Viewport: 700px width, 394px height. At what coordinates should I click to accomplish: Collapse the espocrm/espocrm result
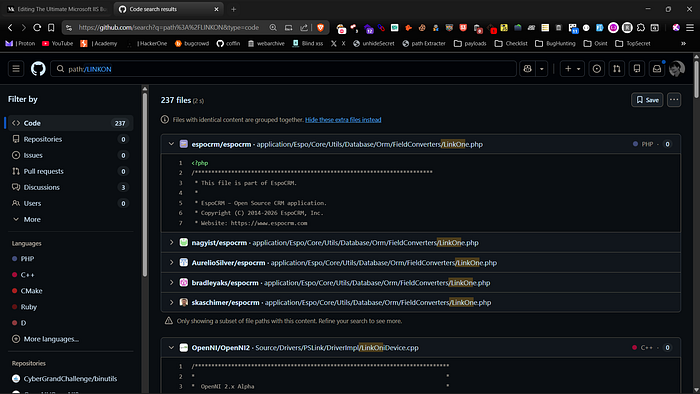click(171, 144)
